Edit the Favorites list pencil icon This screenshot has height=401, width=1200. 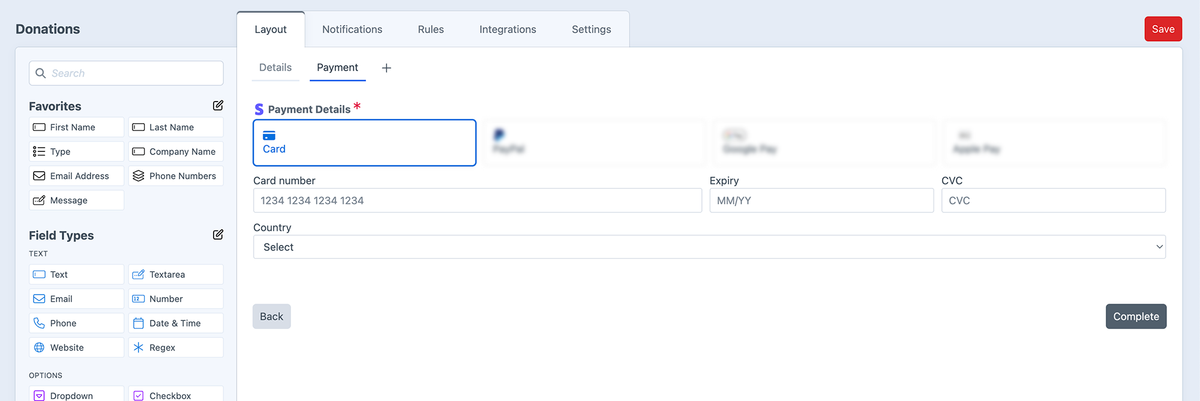point(218,106)
